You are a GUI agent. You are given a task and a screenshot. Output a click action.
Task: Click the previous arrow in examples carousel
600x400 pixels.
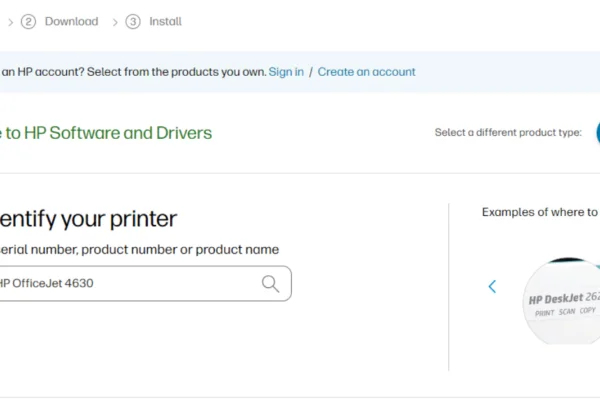[492, 287]
